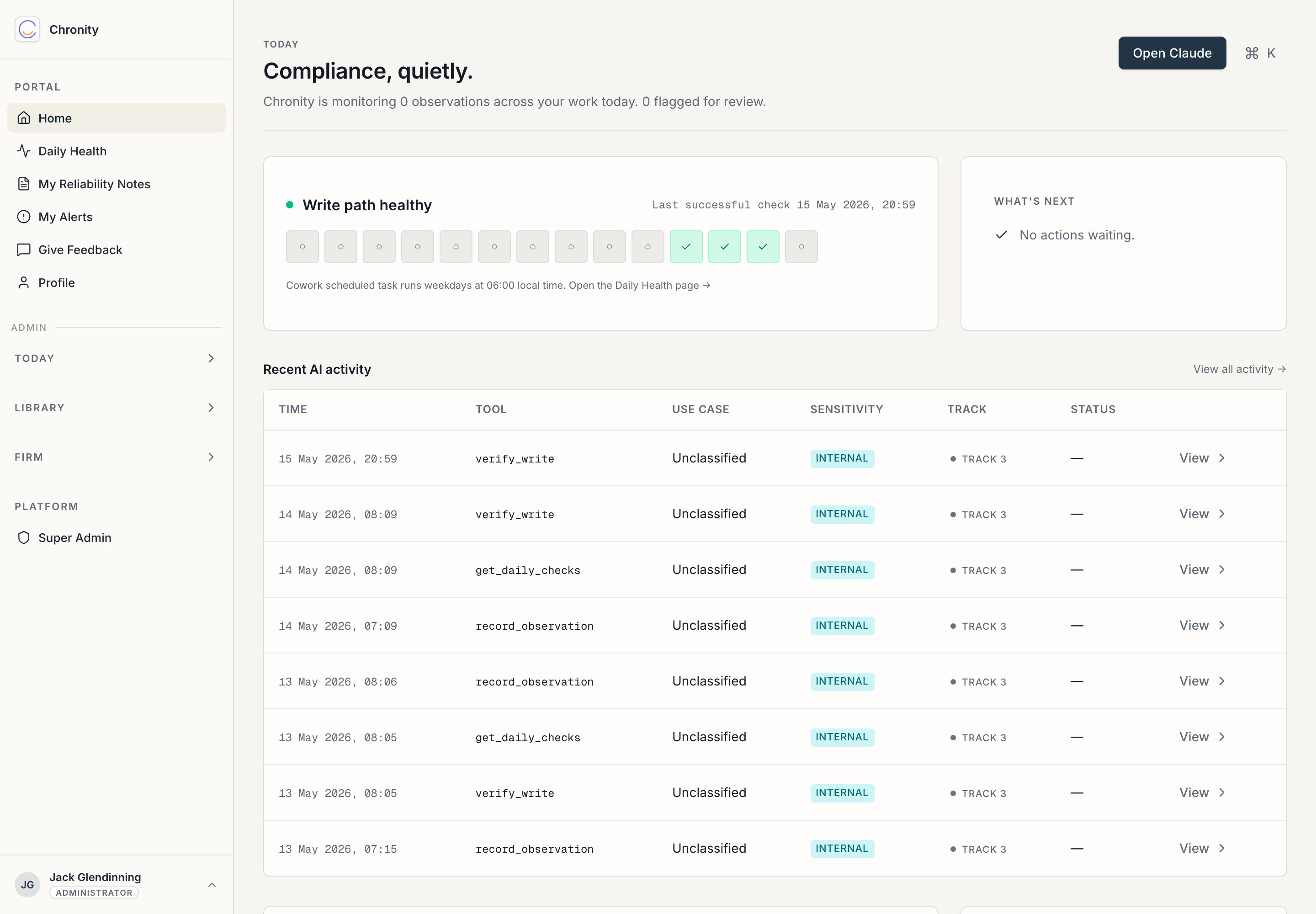
Task: Click 'Last successful check' timestamp text
Action: (x=783, y=205)
